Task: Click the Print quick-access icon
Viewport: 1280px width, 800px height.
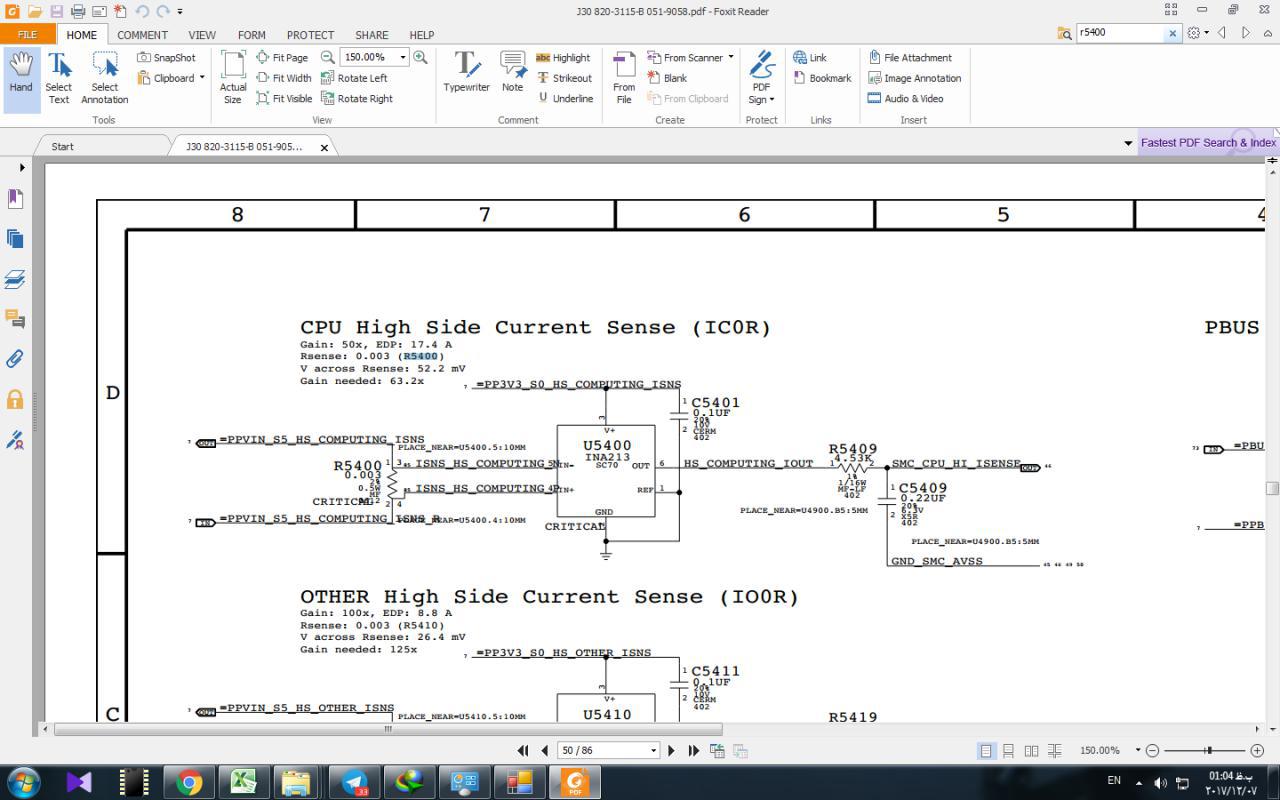Action: (78, 11)
